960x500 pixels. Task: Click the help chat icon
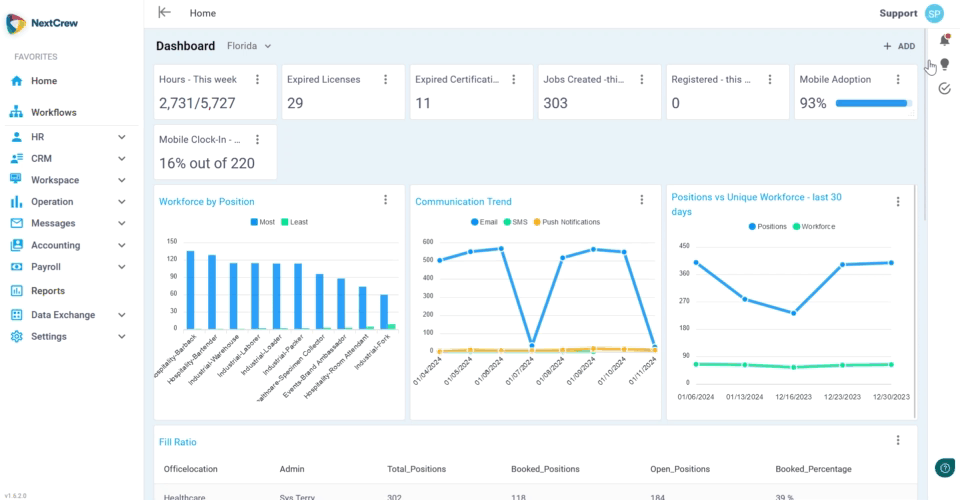[945, 468]
